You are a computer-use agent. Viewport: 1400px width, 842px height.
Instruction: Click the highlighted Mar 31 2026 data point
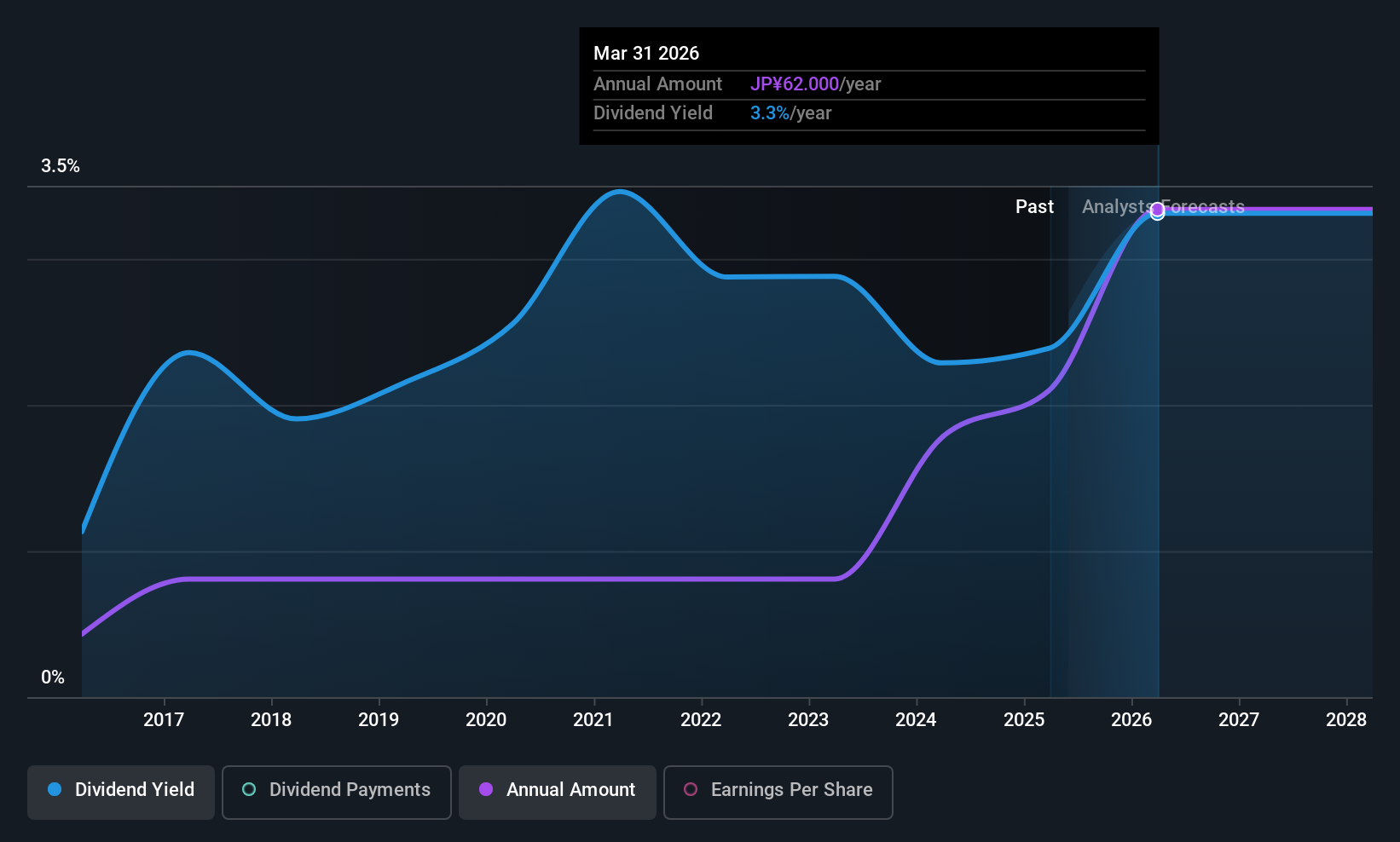1157,211
